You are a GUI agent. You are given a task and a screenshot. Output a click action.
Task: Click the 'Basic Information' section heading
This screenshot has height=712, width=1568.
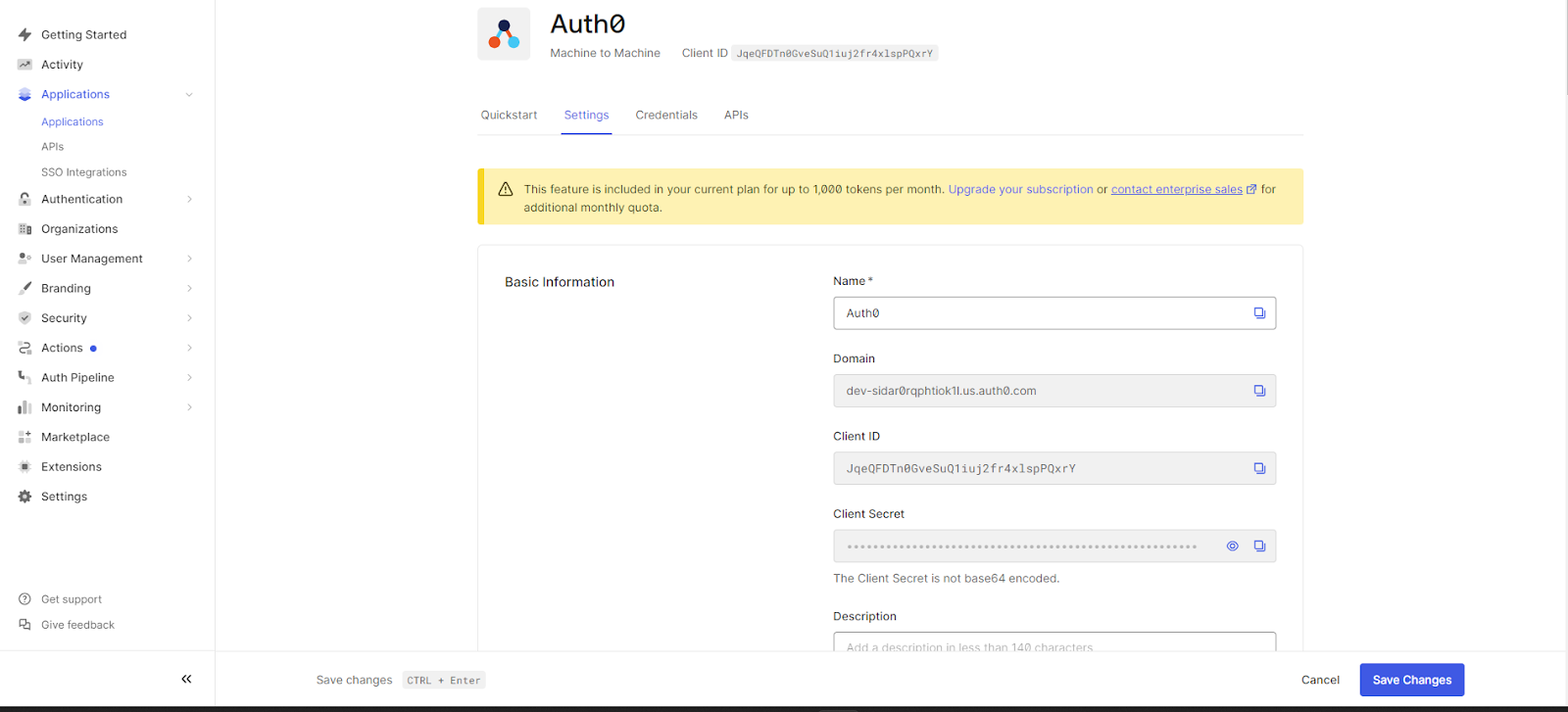pyautogui.click(x=560, y=282)
